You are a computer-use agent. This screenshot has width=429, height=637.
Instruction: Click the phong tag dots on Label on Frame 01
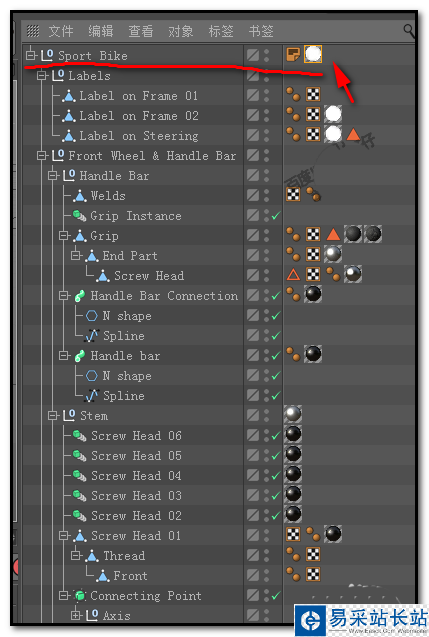(293, 94)
